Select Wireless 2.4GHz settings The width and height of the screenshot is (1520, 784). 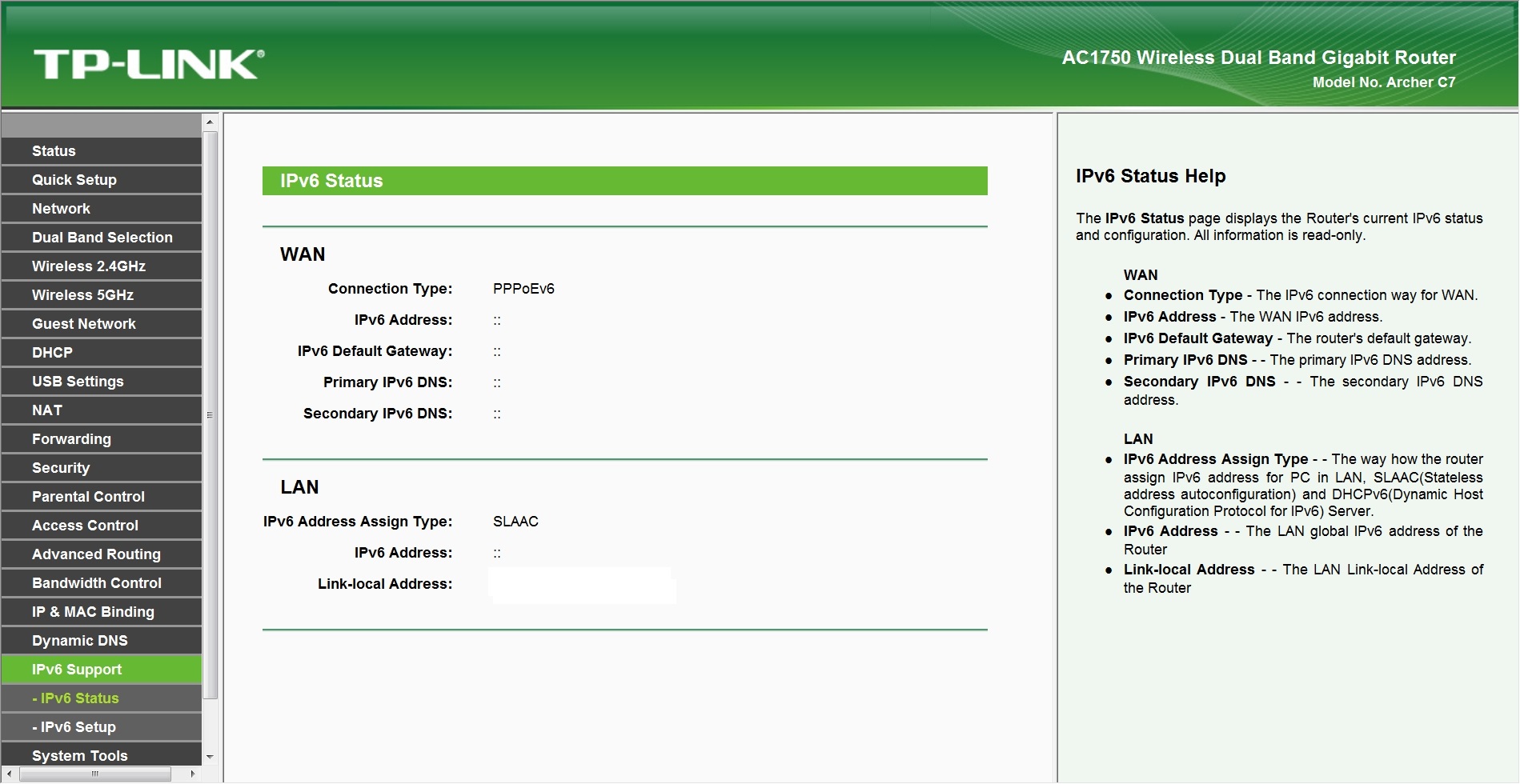[x=102, y=266]
